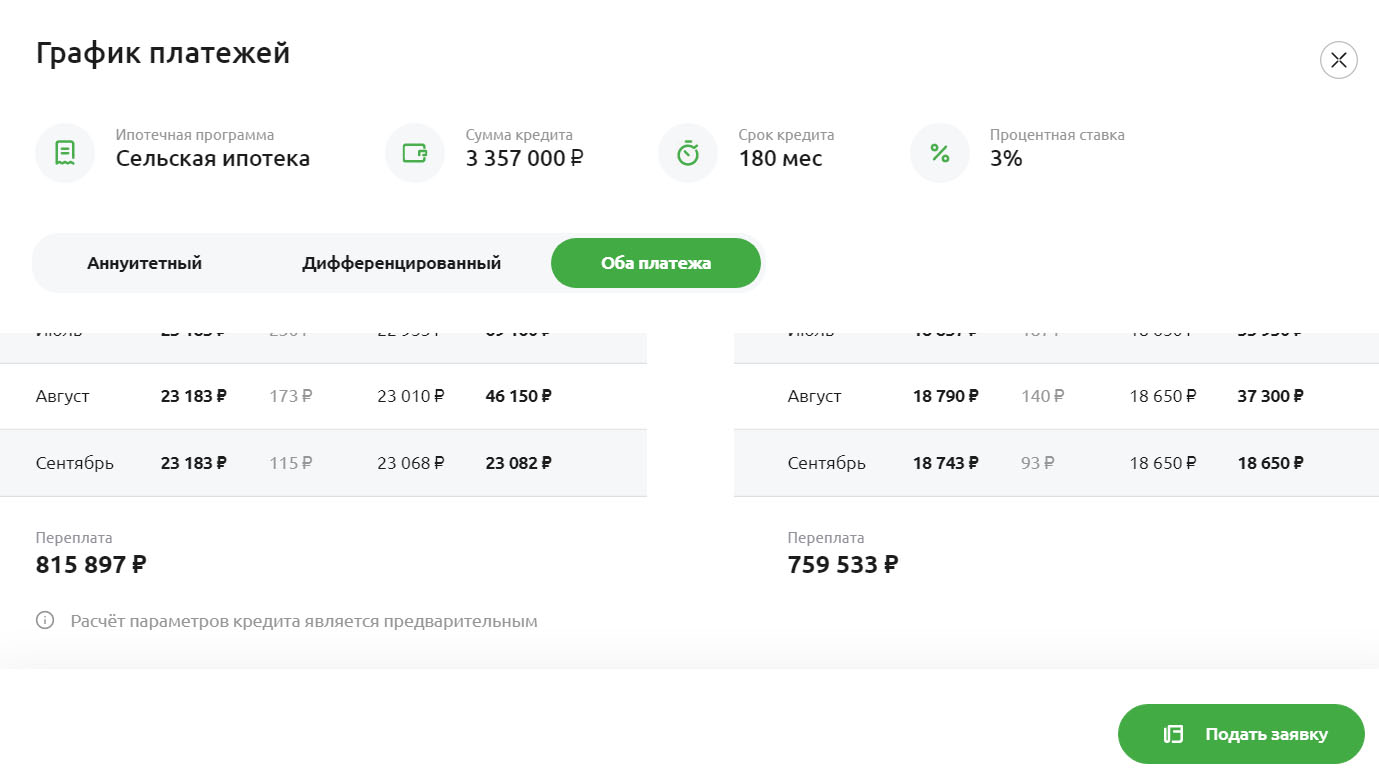Viewport: 1379px width, 777px height.
Task: Click the annuity August balance 46 150 ₽
Action: click(x=518, y=396)
